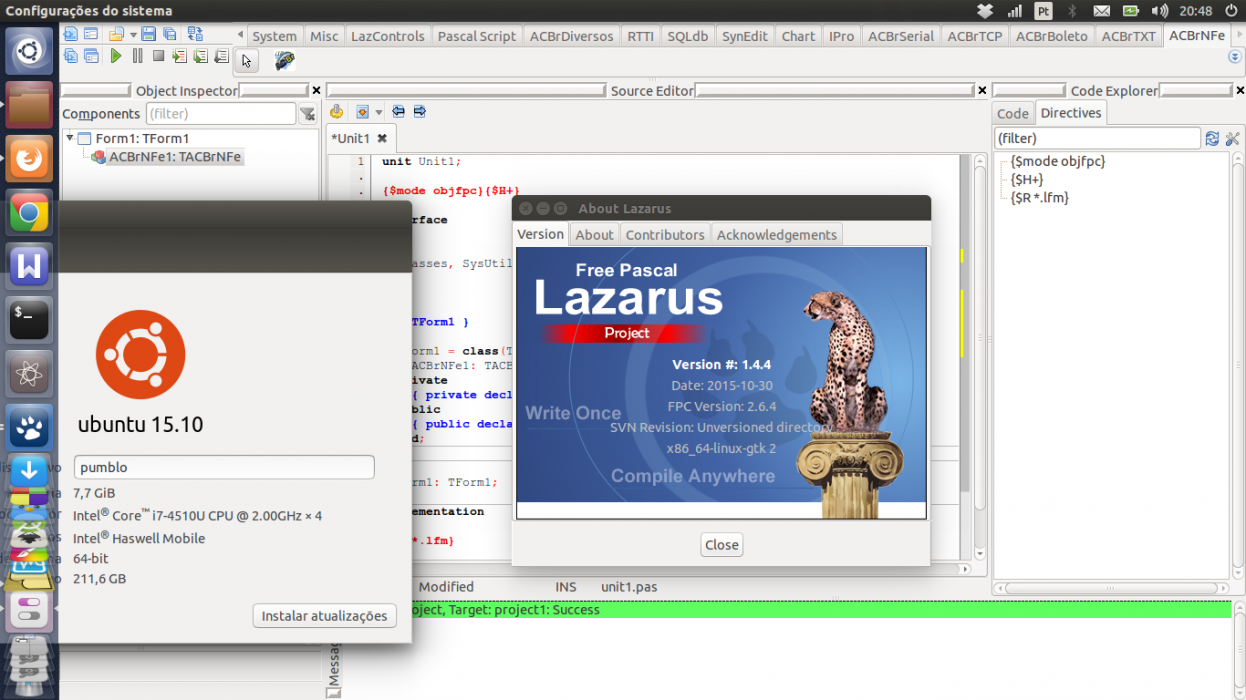
Task: Click the Save floppy disk icon
Action: coord(148,34)
